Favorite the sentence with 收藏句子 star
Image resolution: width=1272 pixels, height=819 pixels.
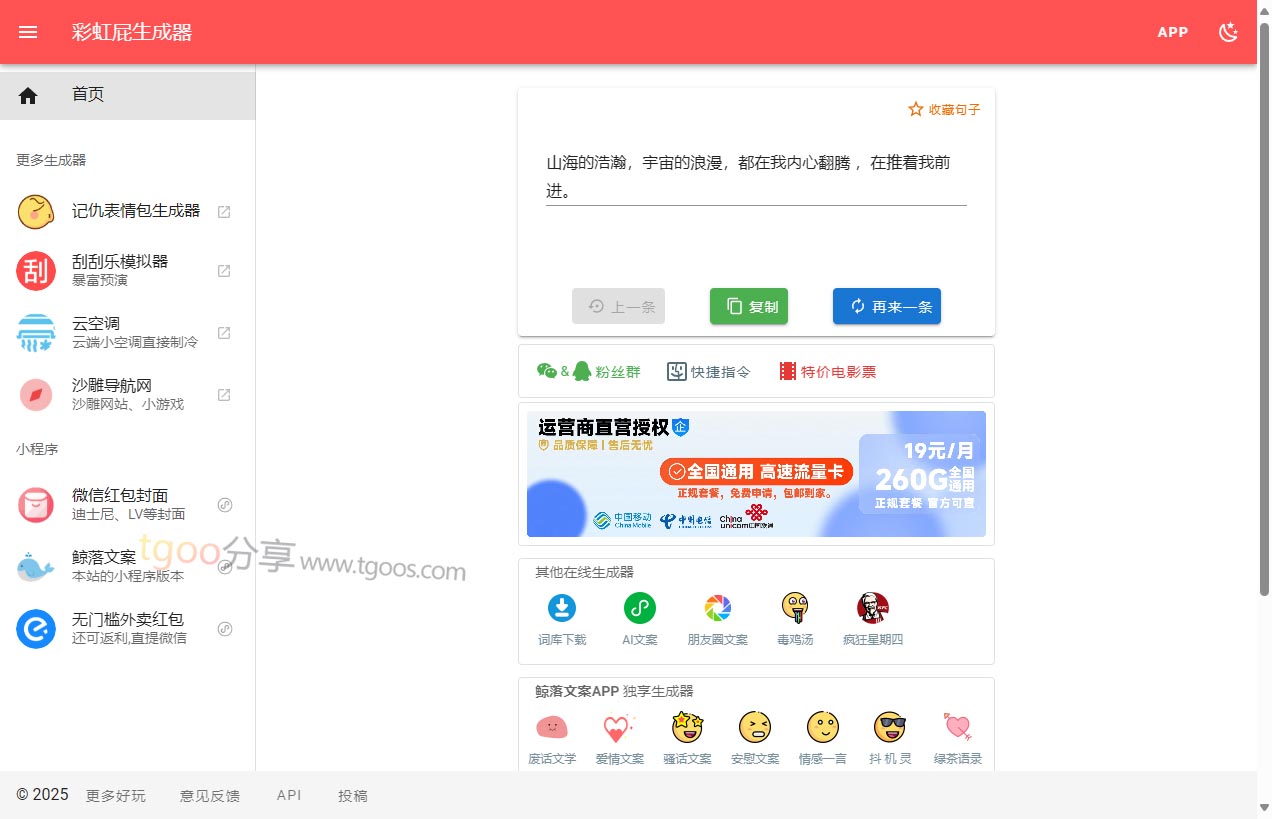(944, 109)
